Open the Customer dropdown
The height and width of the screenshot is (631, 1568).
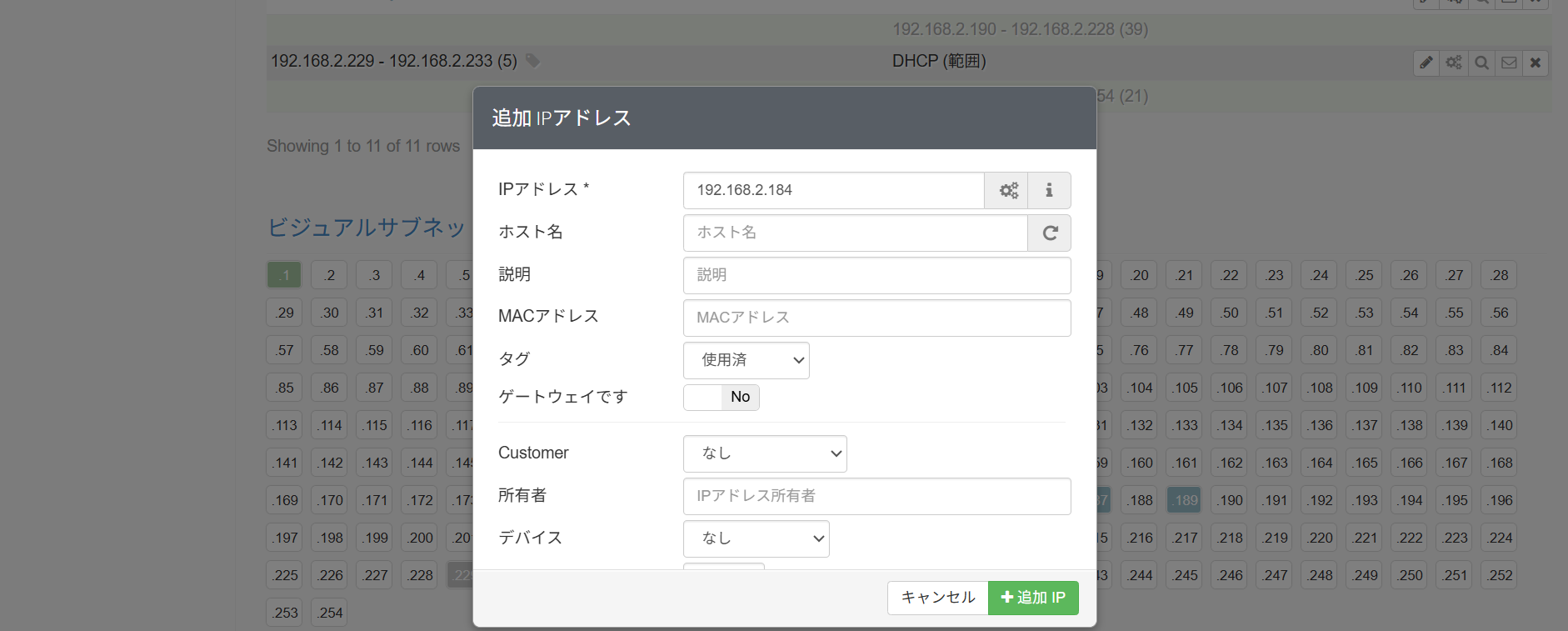click(x=765, y=453)
